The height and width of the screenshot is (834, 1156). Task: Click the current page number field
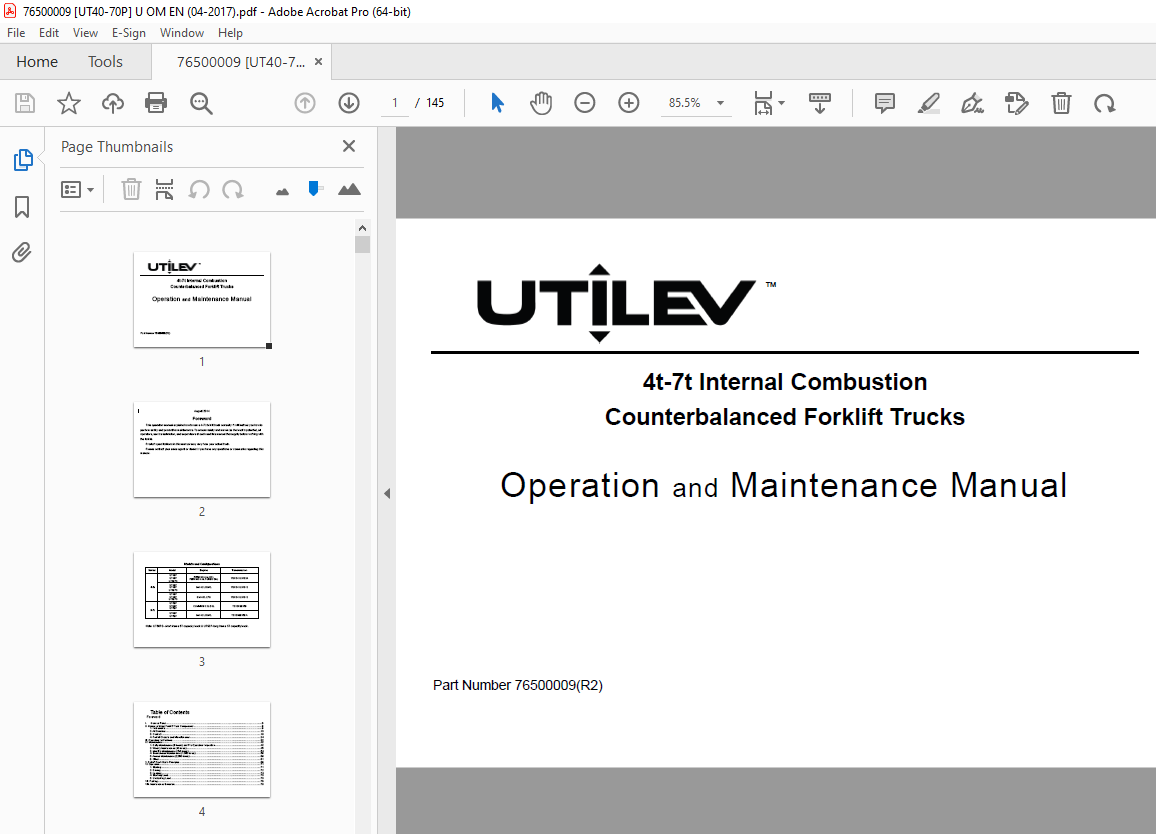[395, 103]
